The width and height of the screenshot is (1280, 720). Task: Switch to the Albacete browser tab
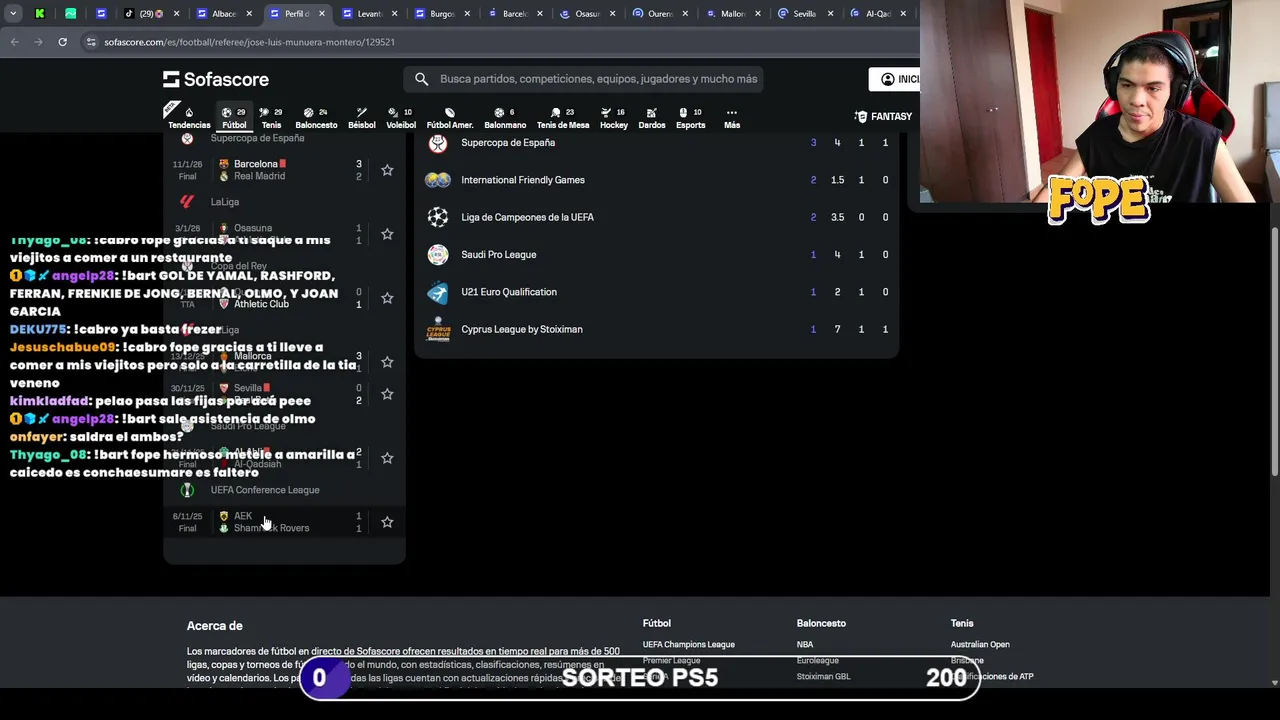coord(225,14)
